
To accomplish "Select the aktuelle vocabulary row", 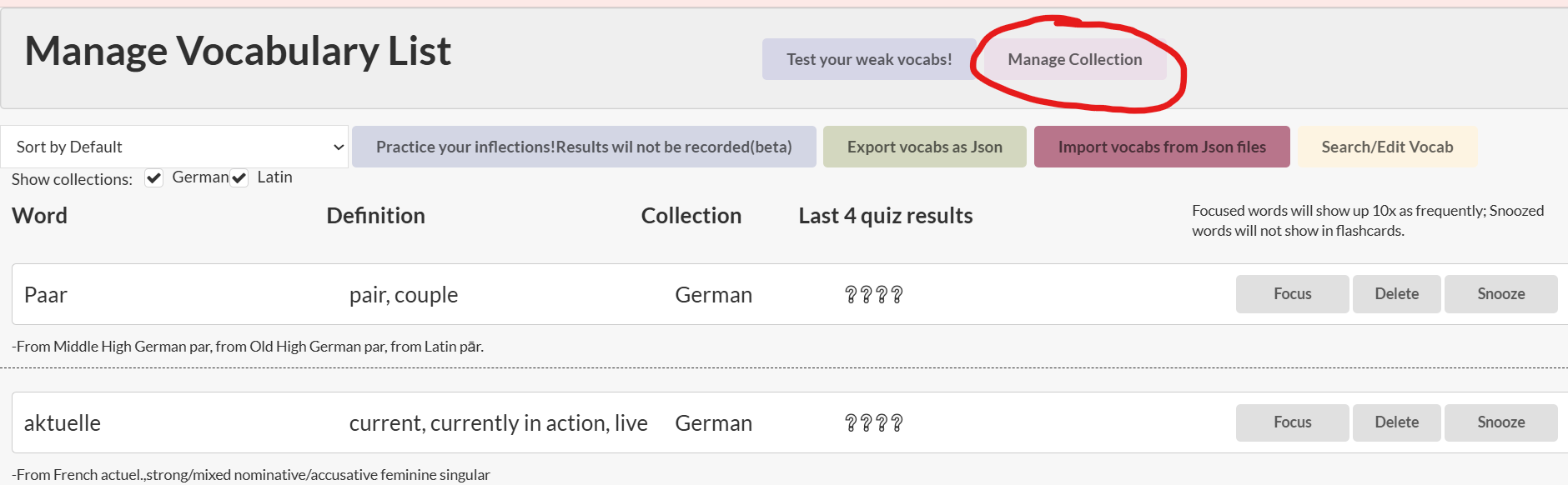I will click(x=790, y=422).
